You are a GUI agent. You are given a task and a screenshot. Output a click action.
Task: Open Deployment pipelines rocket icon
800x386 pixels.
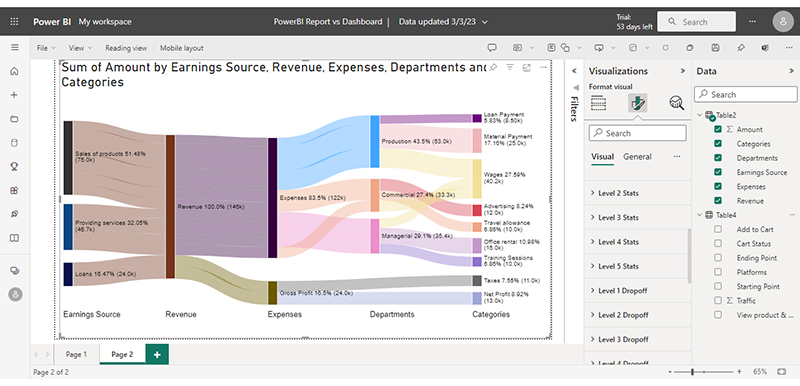[14, 214]
